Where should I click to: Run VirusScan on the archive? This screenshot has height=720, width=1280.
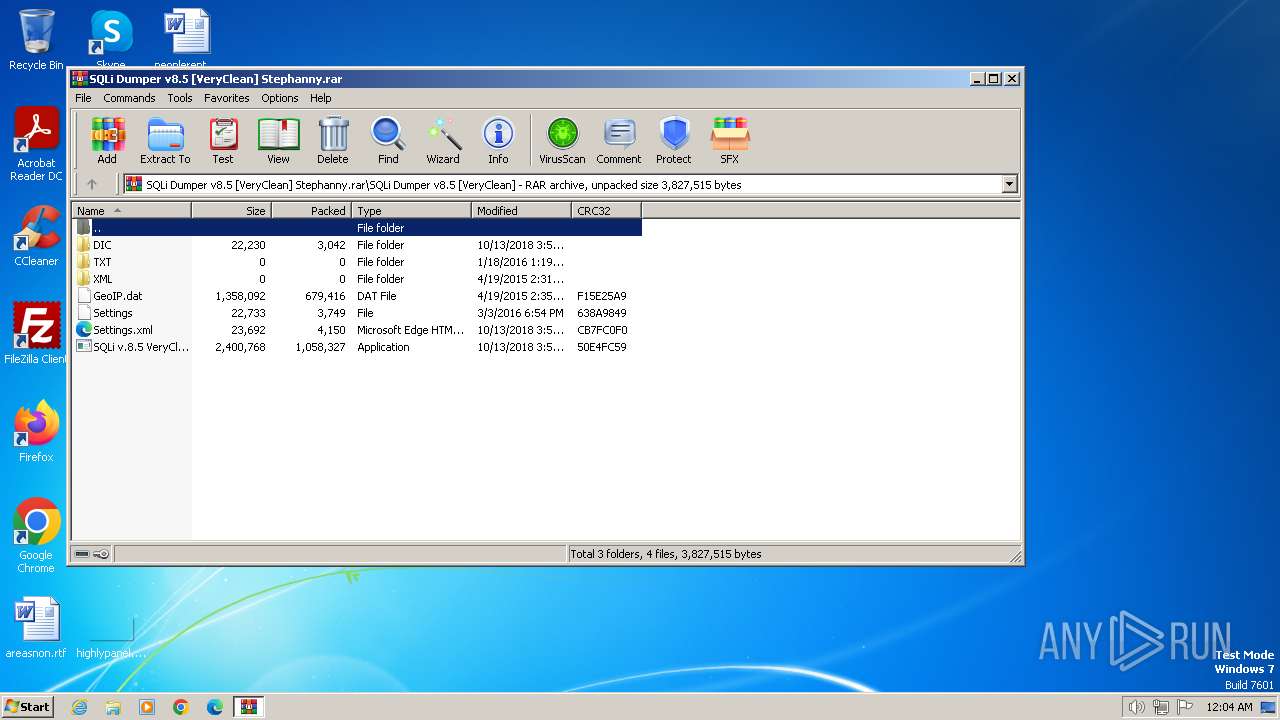pyautogui.click(x=562, y=140)
